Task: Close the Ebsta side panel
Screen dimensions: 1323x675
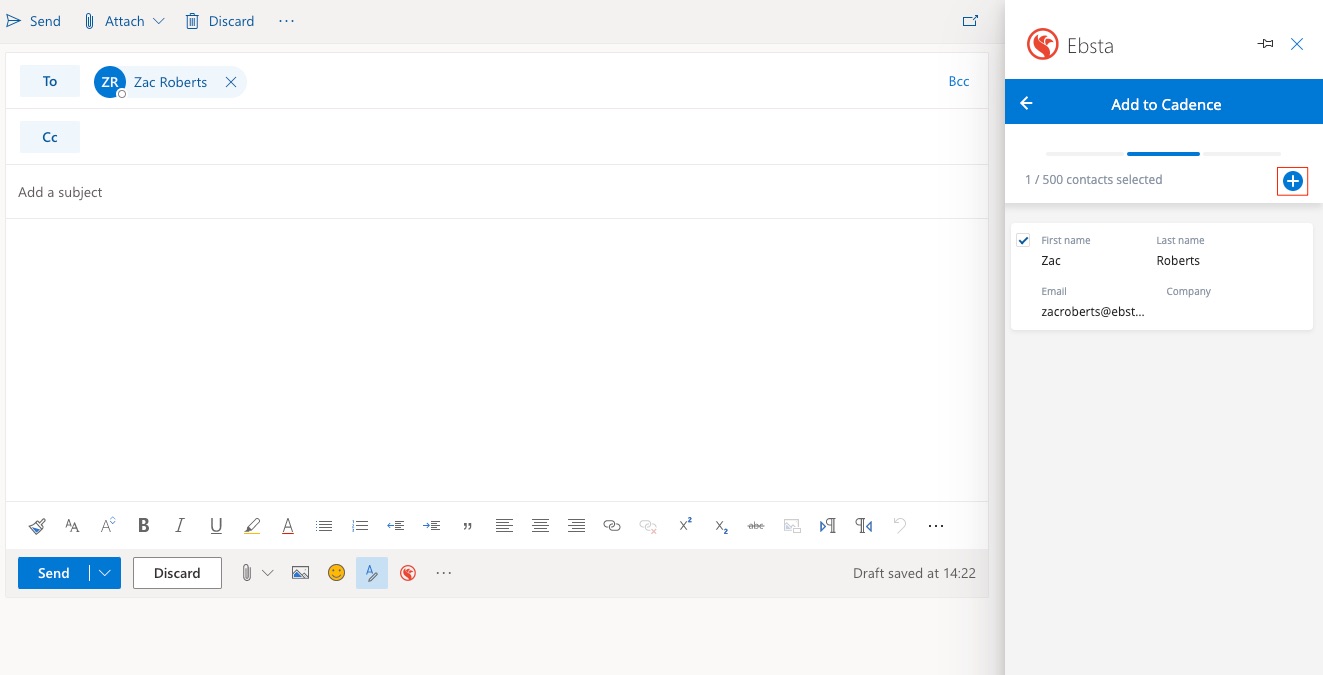Action: point(1297,44)
